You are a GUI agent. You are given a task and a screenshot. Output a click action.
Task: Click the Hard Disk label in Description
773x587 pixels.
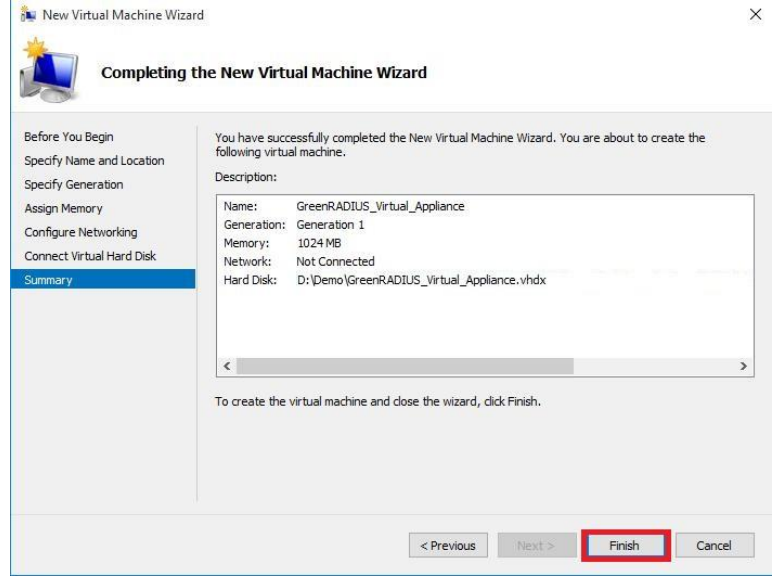click(x=250, y=280)
